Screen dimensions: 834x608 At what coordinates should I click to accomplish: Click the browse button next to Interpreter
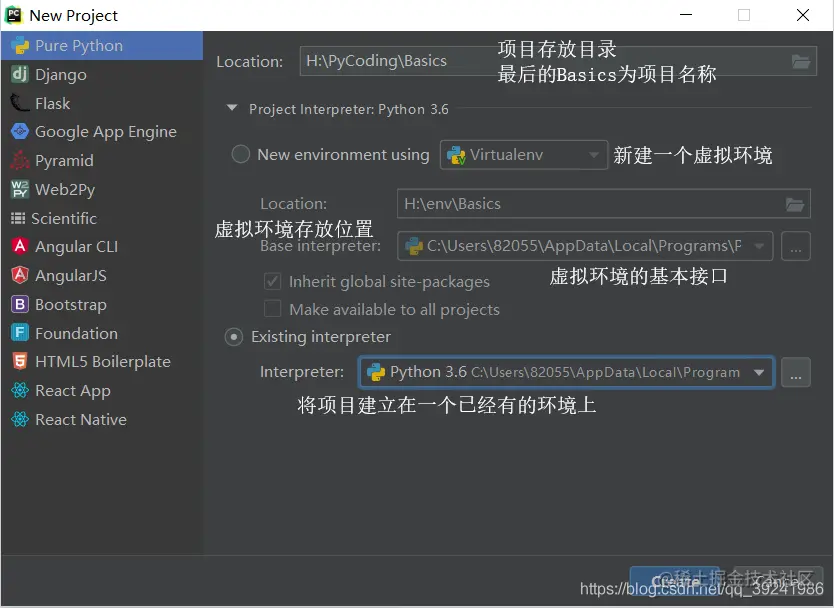(x=796, y=372)
